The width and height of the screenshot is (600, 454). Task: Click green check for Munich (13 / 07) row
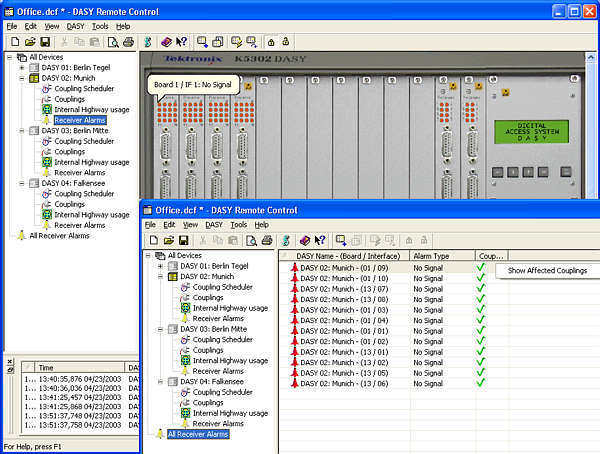[481, 288]
